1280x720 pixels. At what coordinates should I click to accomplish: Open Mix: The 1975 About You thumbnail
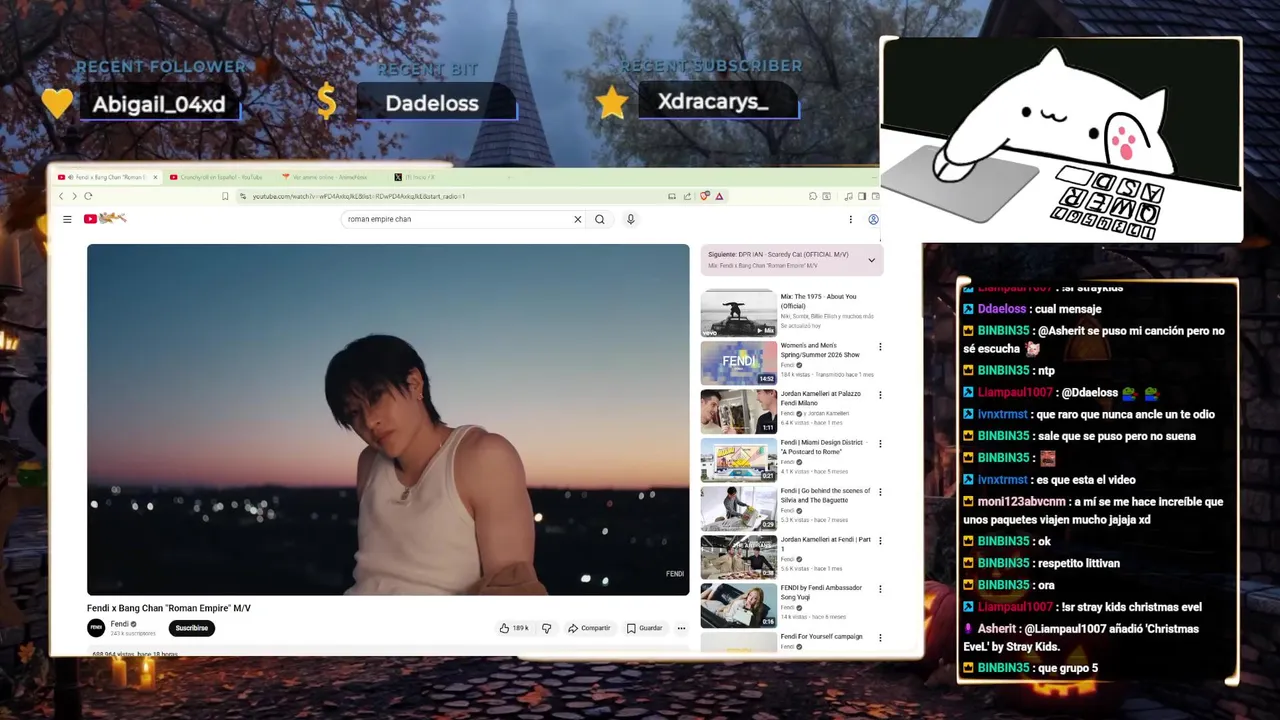pyautogui.click(x=738, y=313)
